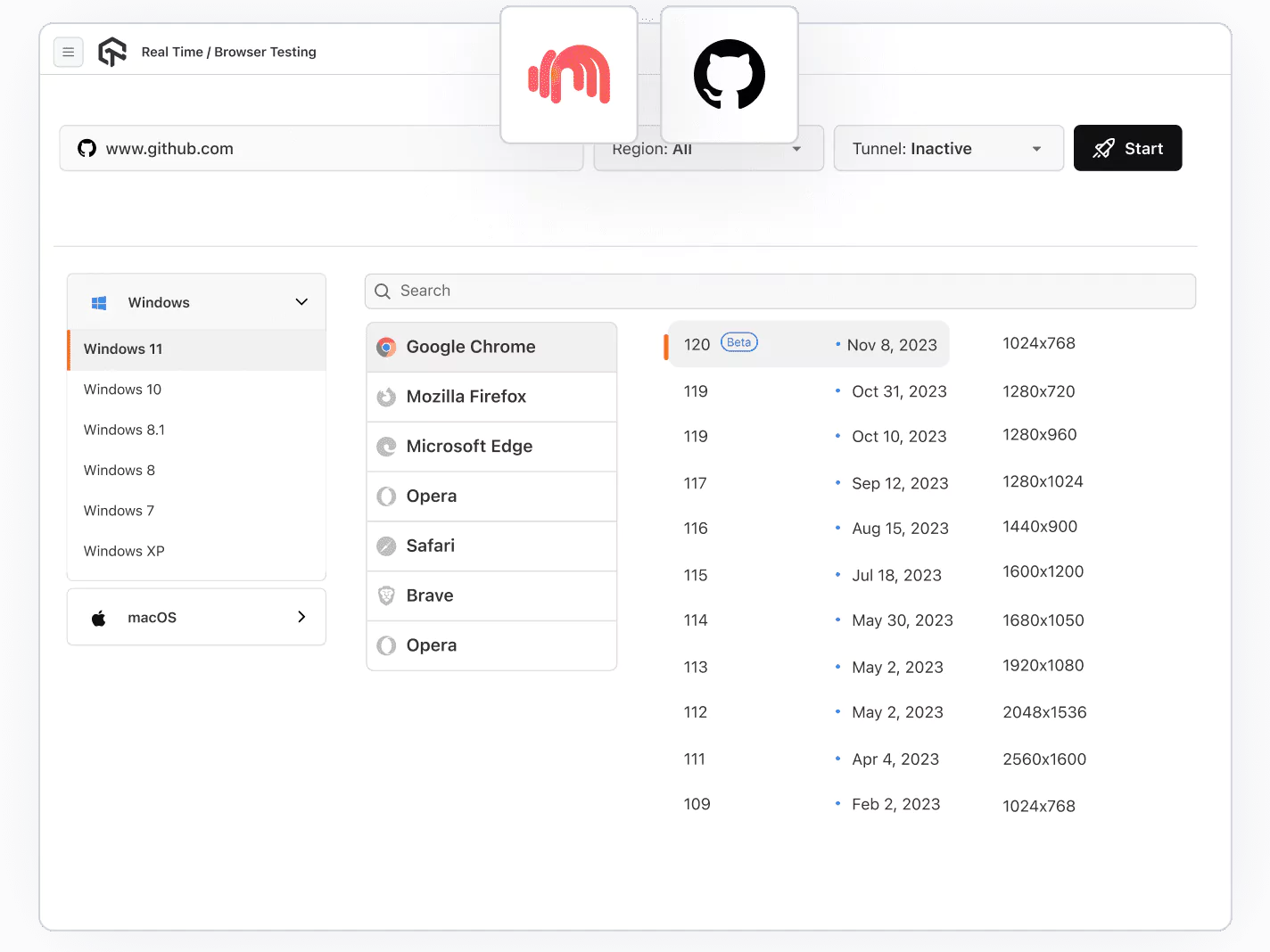Screen dimensions: 1270x952
Task: Open the Tunnel: Inactive dropdown
Action: (948, 149)
